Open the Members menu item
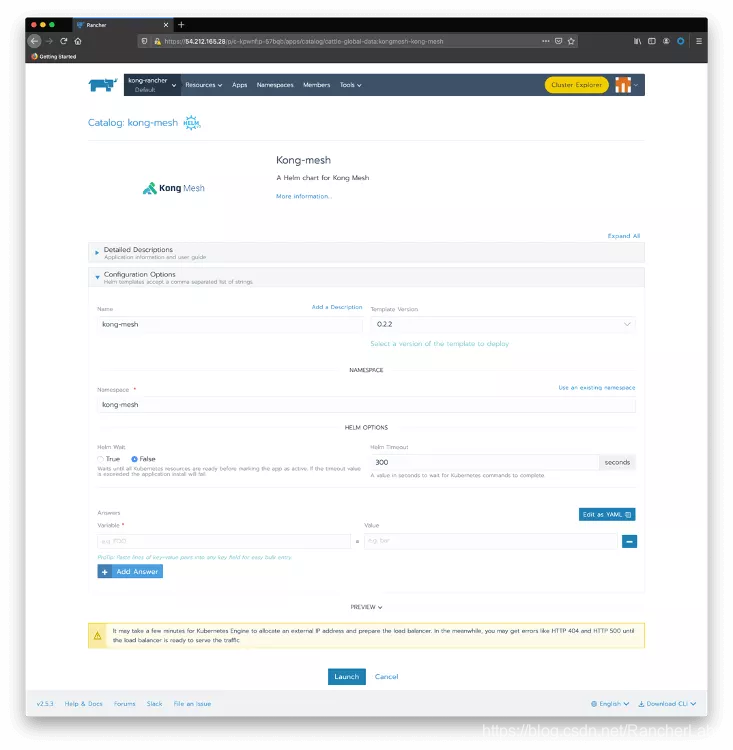Screen dimensions: 733x750 point(317,85)
